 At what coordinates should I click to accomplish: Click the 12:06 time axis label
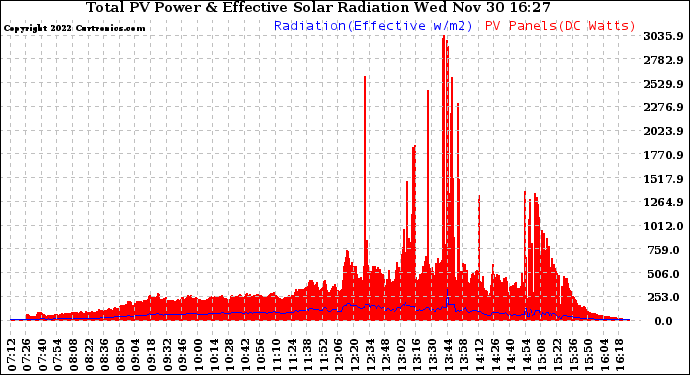(339, 355)
